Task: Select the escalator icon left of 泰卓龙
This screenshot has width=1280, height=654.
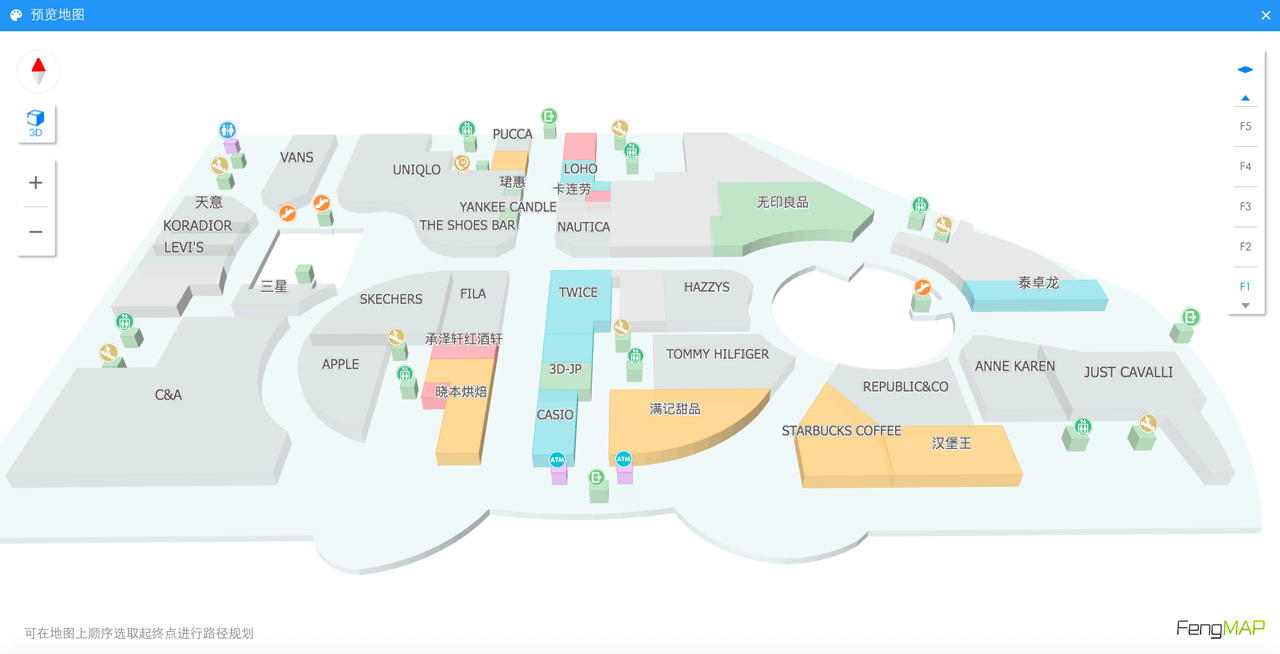Action: pos(922,288)
